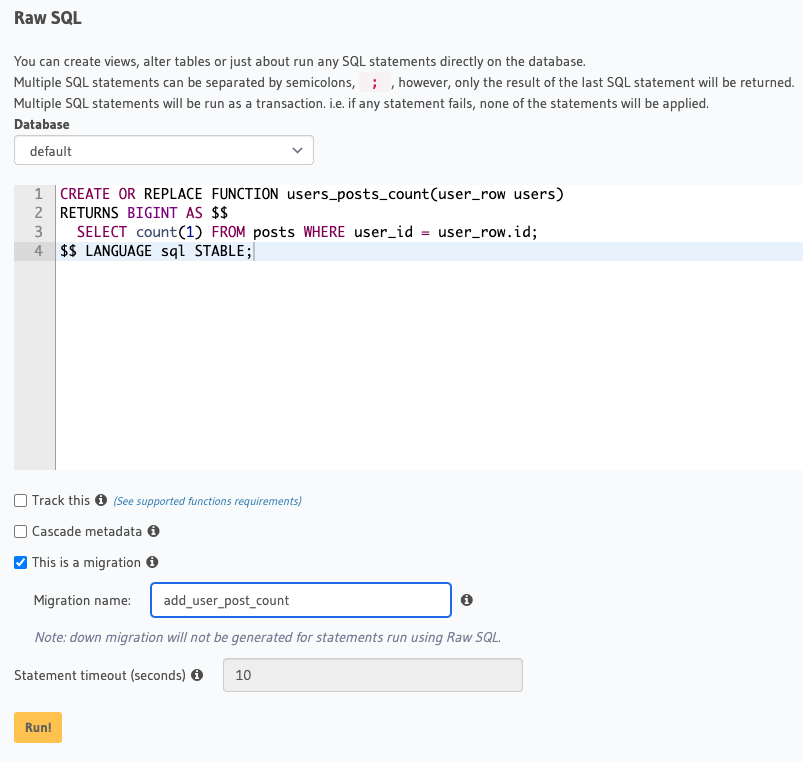Click the Statement timeout seconds field
Viewport: 803px width, 762px height.
(x=372, y=675)
